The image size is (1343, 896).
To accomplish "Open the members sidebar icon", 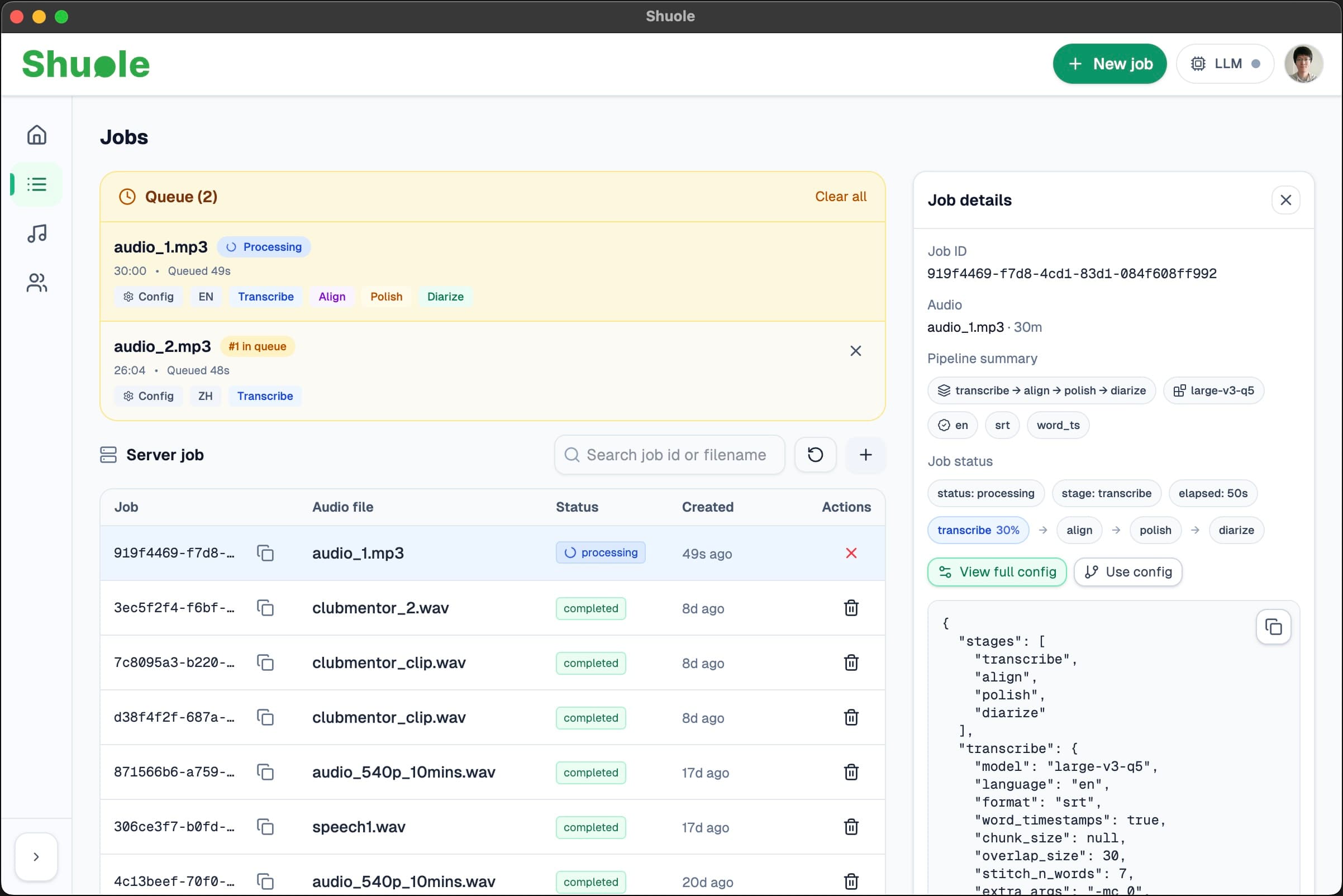I will tap(36, 282).
